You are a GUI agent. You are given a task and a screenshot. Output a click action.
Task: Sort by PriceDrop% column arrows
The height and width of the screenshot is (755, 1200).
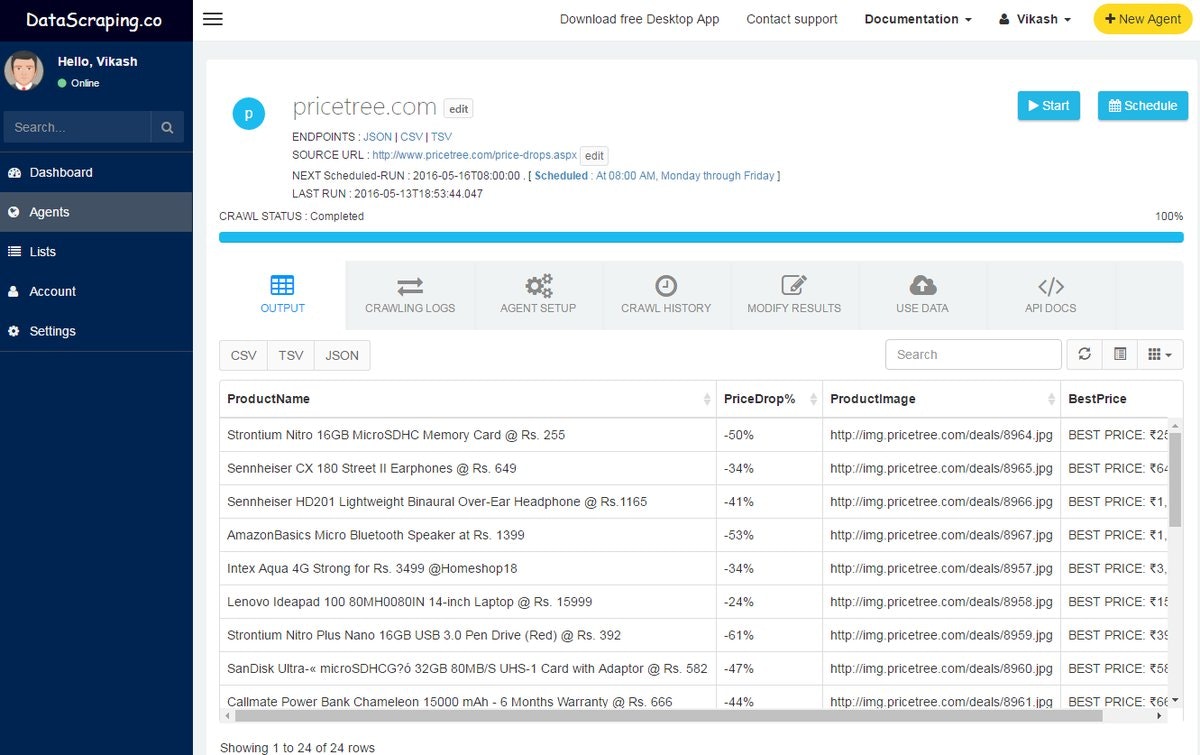pyautogui.click(x=813, y=399)
